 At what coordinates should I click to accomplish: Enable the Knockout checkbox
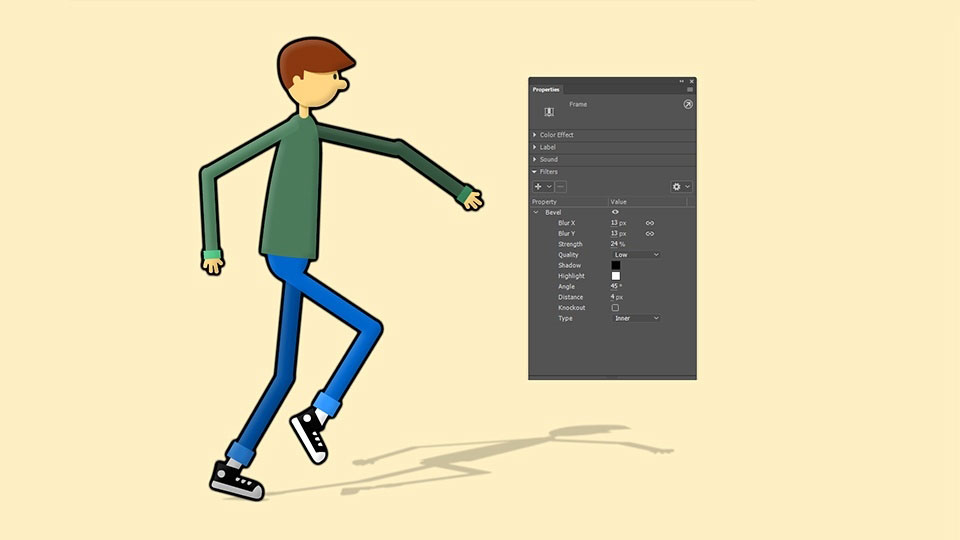(x=615, y=308)
